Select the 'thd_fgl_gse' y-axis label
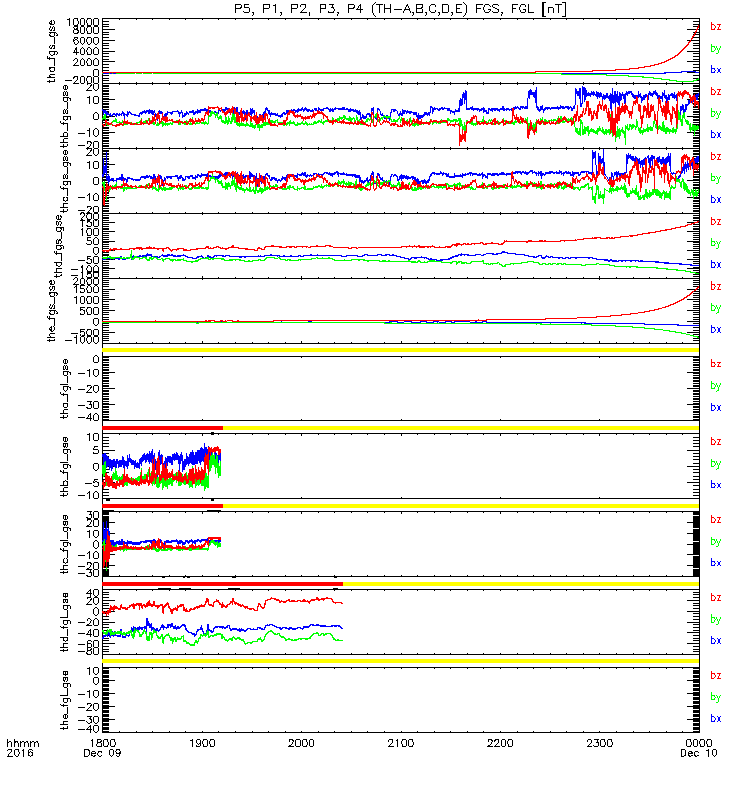This screenshot has height=800, width=750. (x=65, y=622)
